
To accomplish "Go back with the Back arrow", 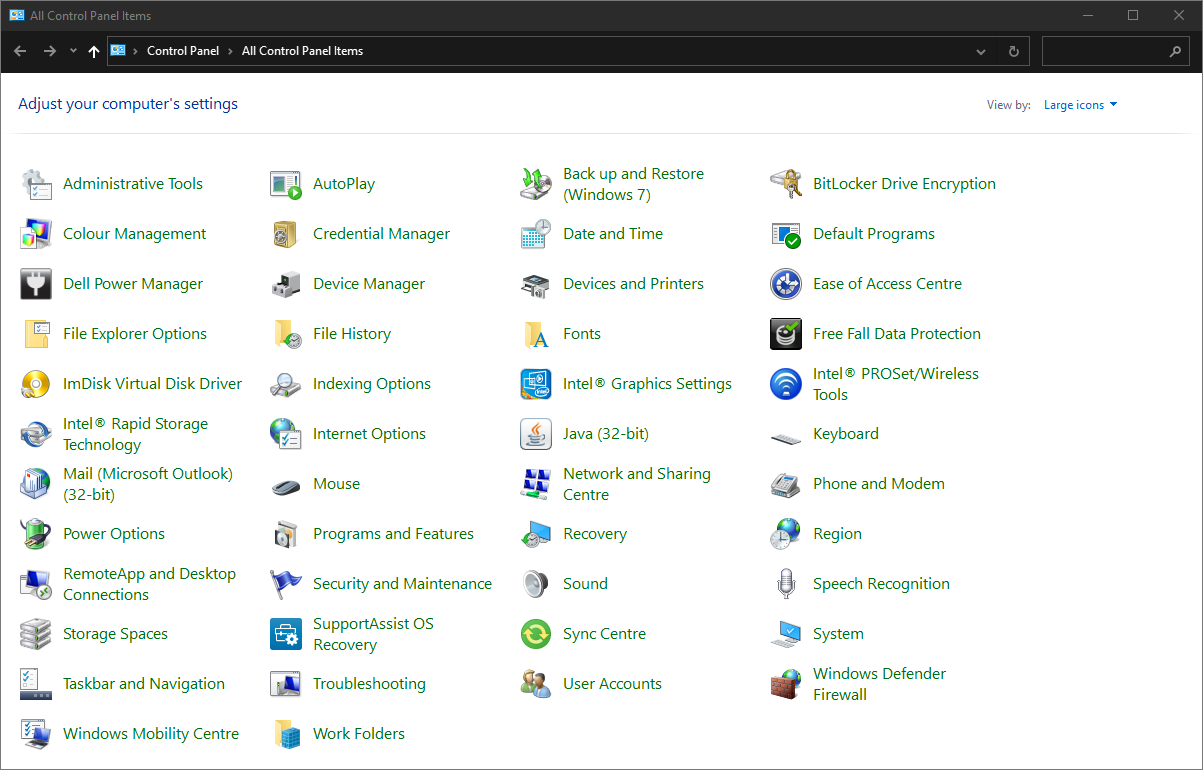I will 20,51.
